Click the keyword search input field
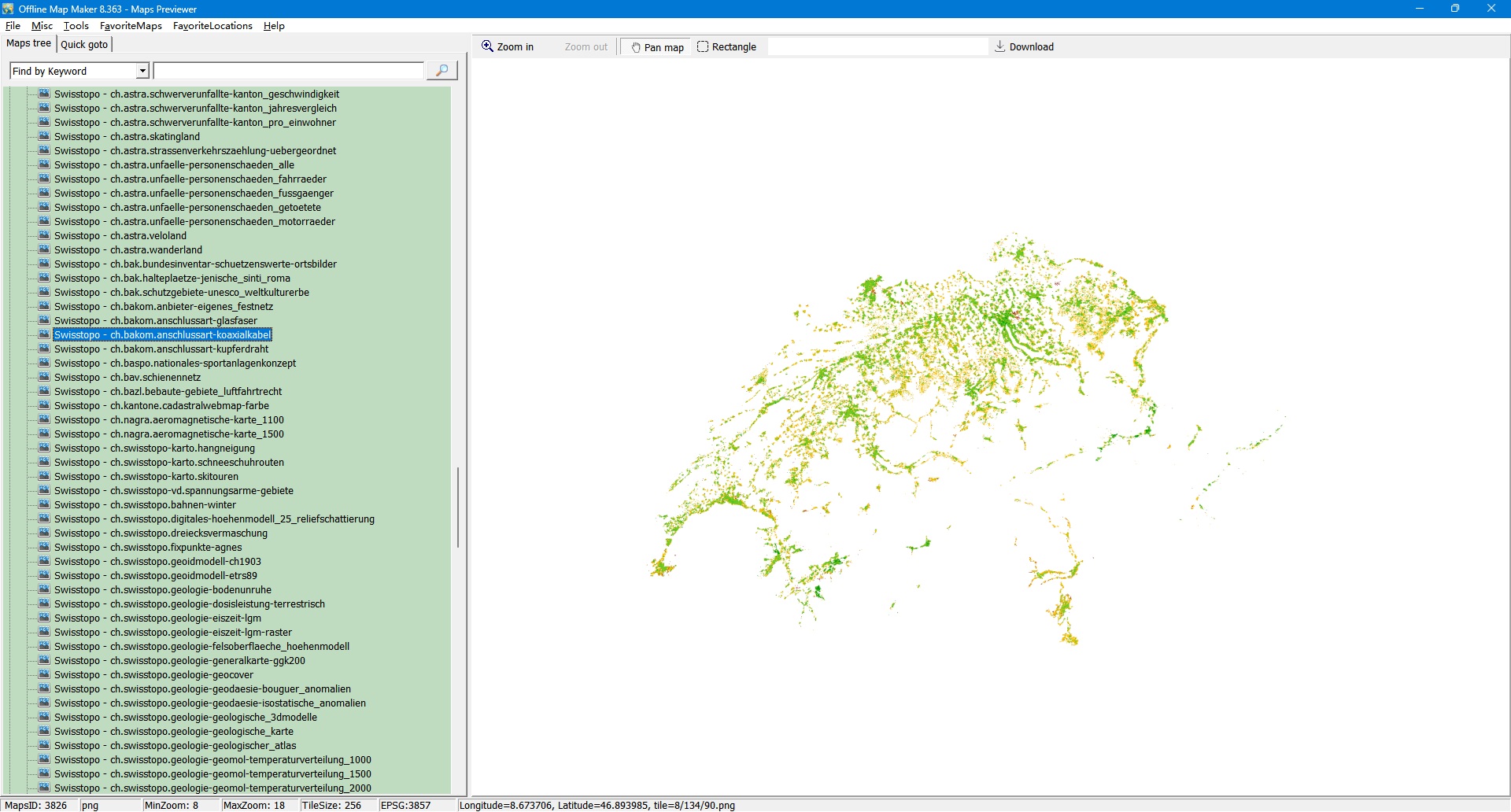1511x812 pixels. click(x=288, y=72)
